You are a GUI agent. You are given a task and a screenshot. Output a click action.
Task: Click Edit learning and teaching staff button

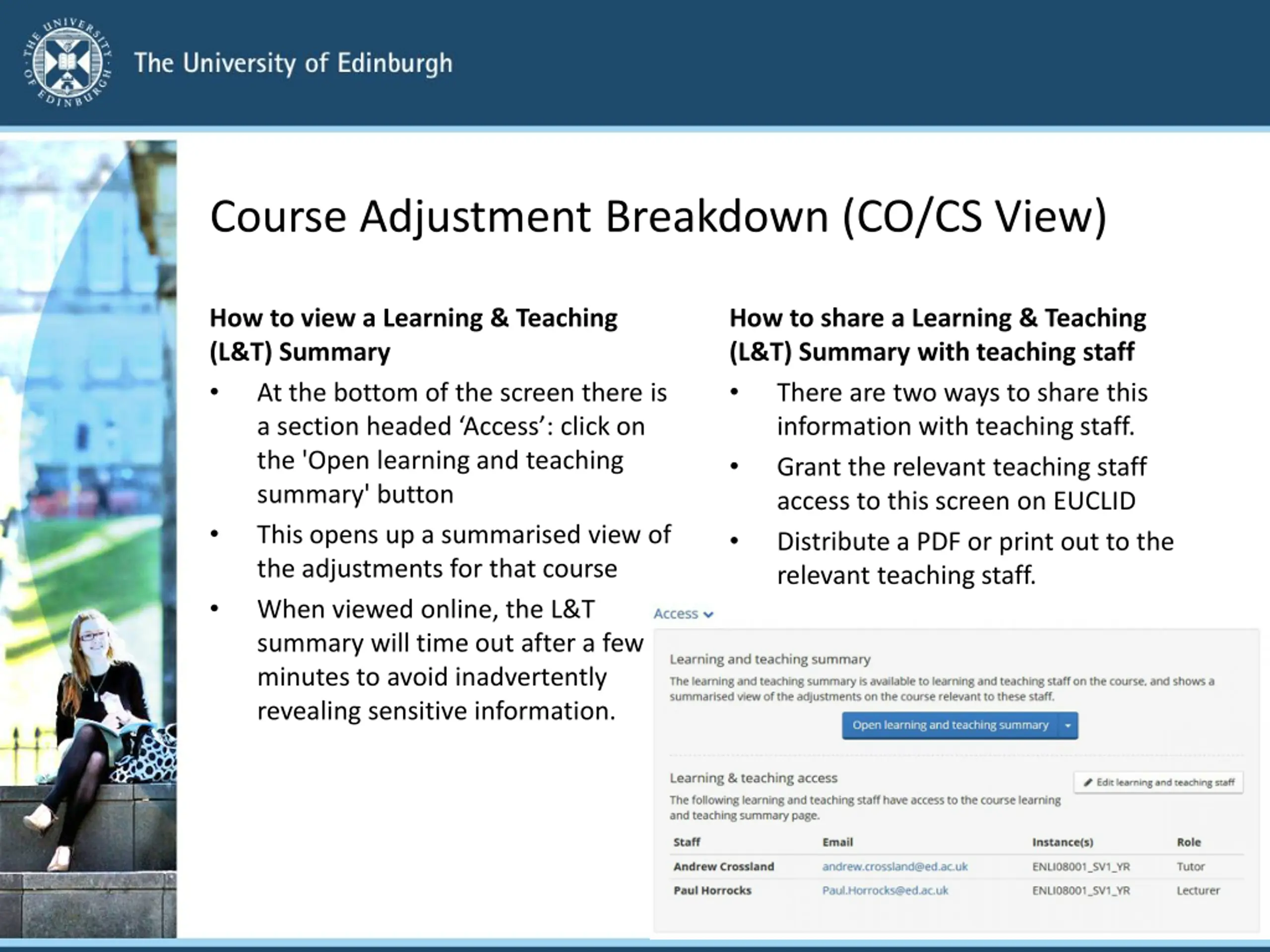click(x=1158, y=782)
